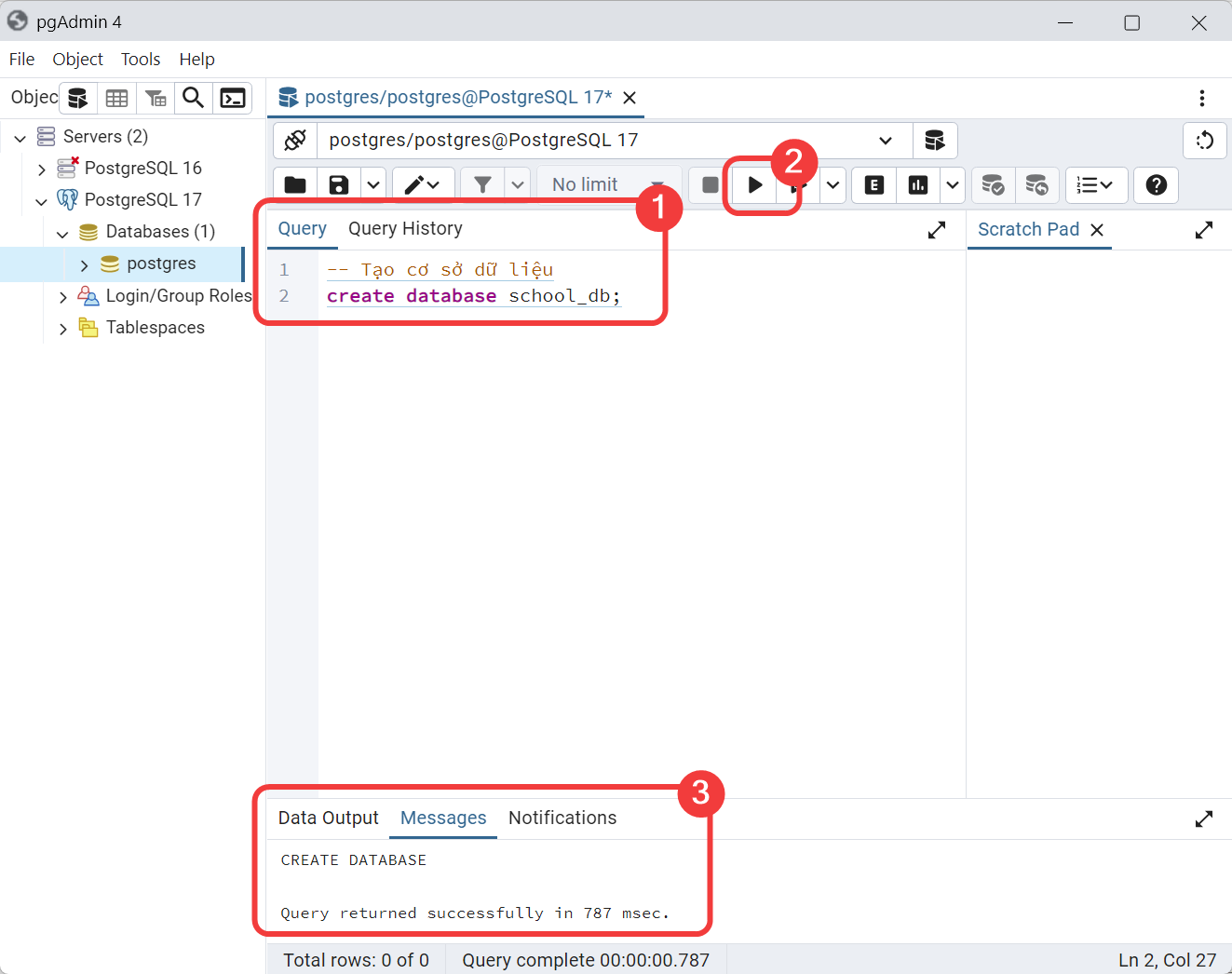1232x974 pixels.
Task: Save the query with the floppy disk icon
Action: (x=339, y=185)
